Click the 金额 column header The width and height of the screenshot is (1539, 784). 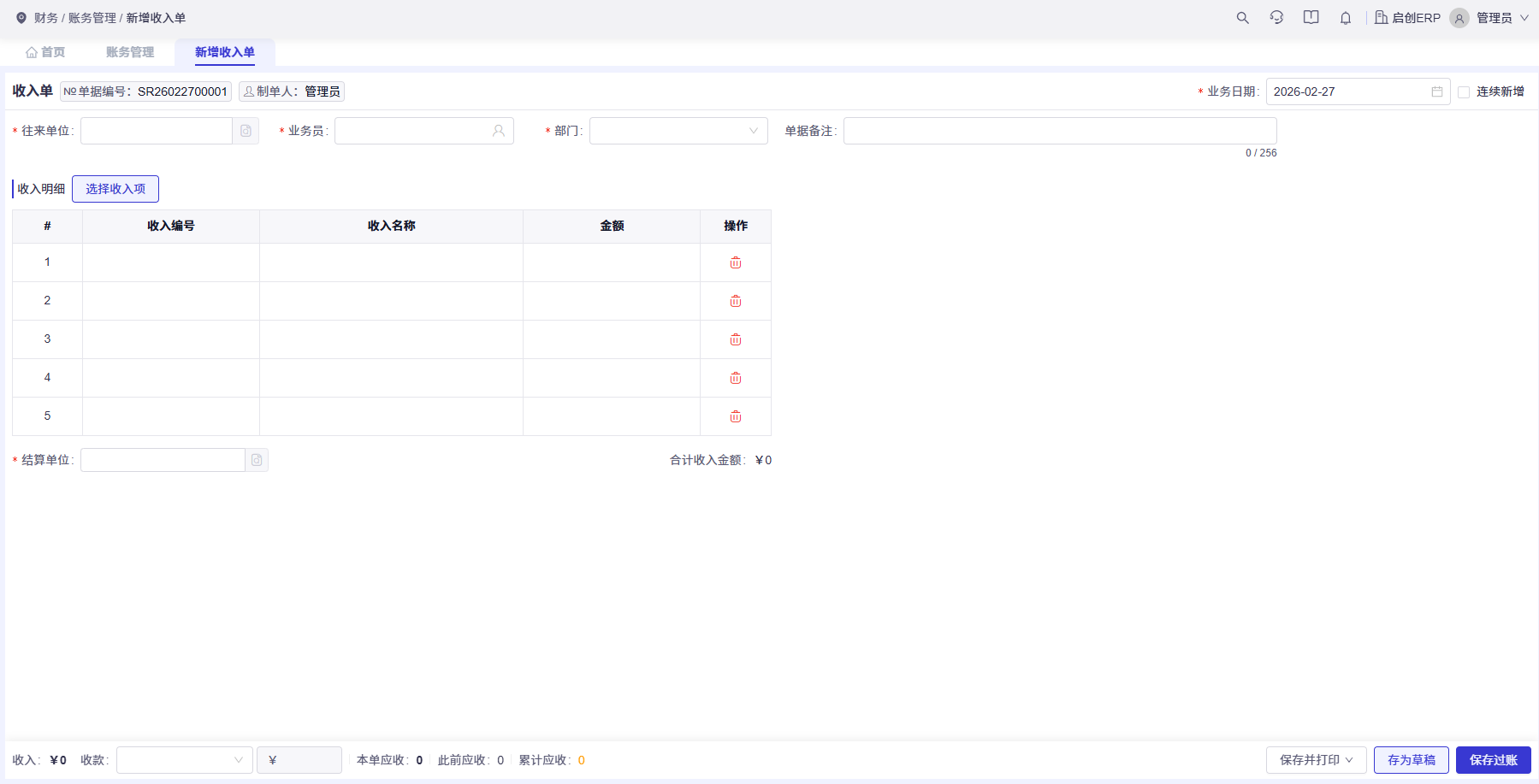point(612,227)
